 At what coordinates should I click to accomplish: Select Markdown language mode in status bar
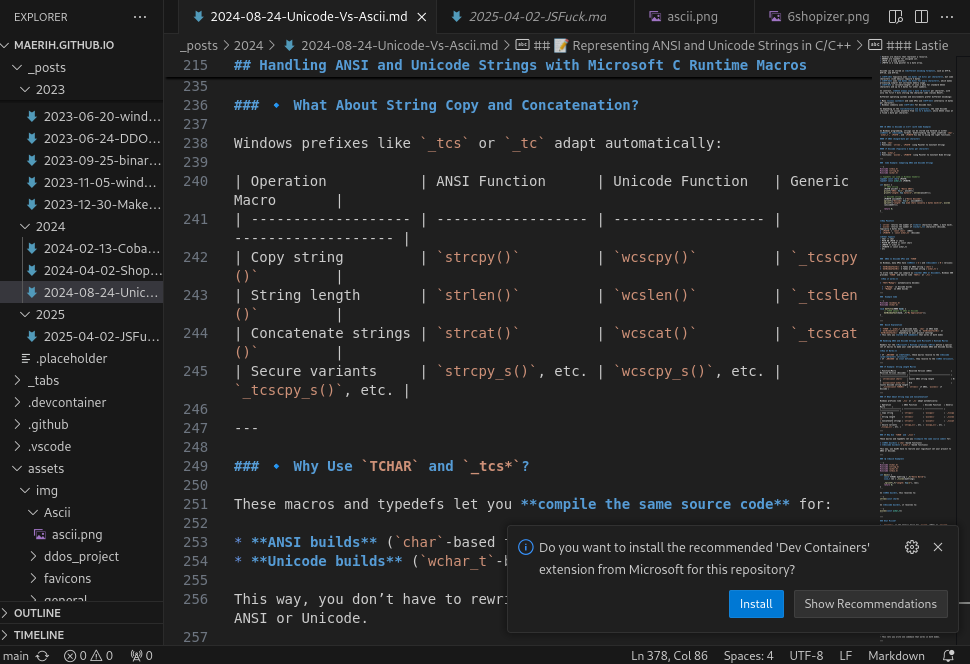(x=894, y=656)
